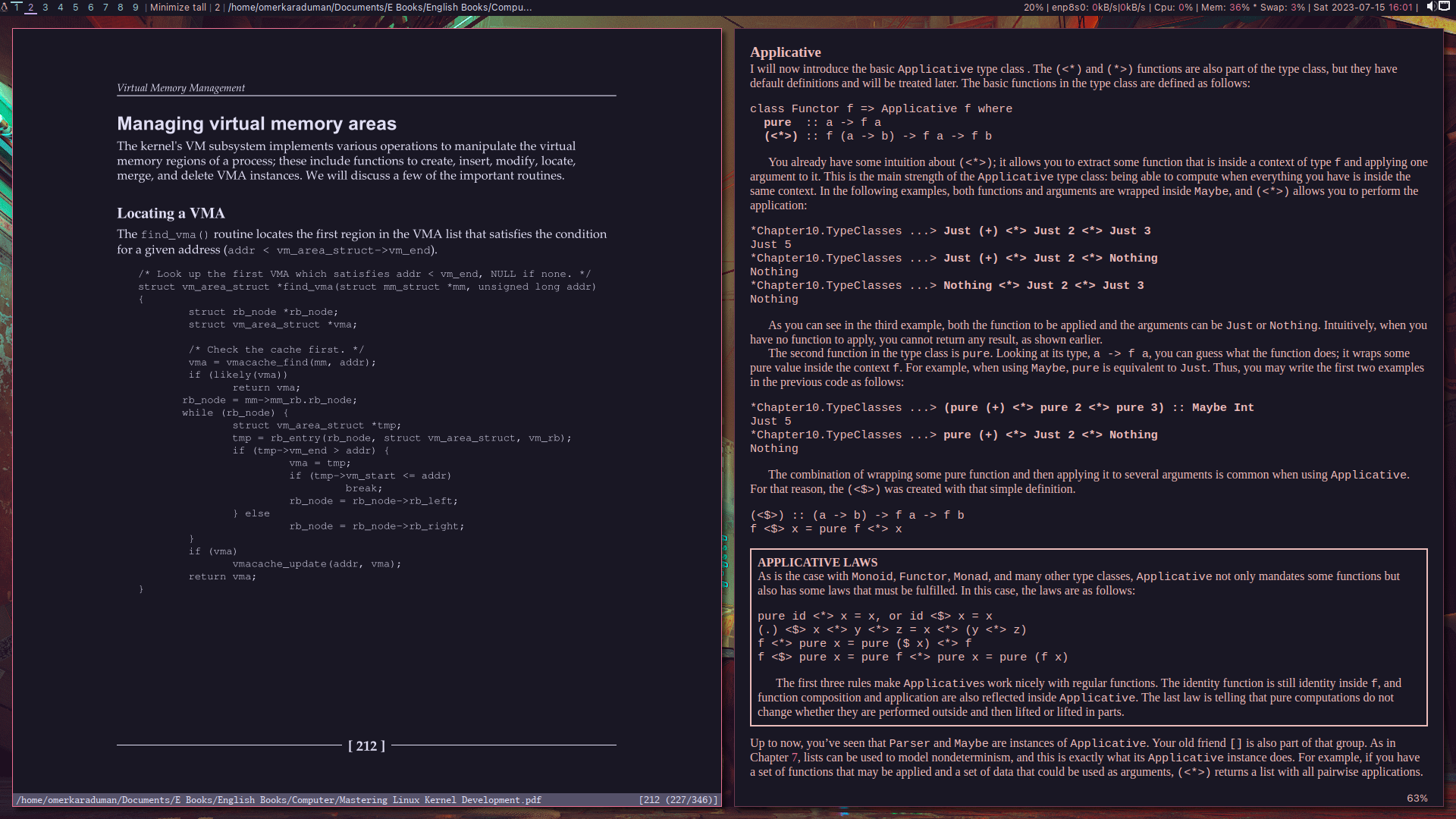Click the ethernet network tray icon
Image resolution: width=1456 pixels, height=819 pixels.
pyautogui.click(x=1444, y=7)
